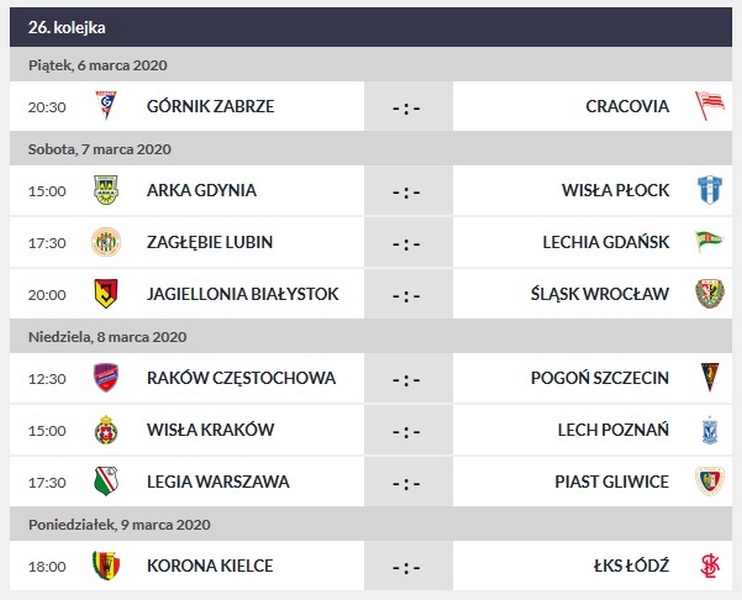This screenshot has height=600, width=742.
Task: Select the Arka Gdynia team logo
Action: point(106,190)
